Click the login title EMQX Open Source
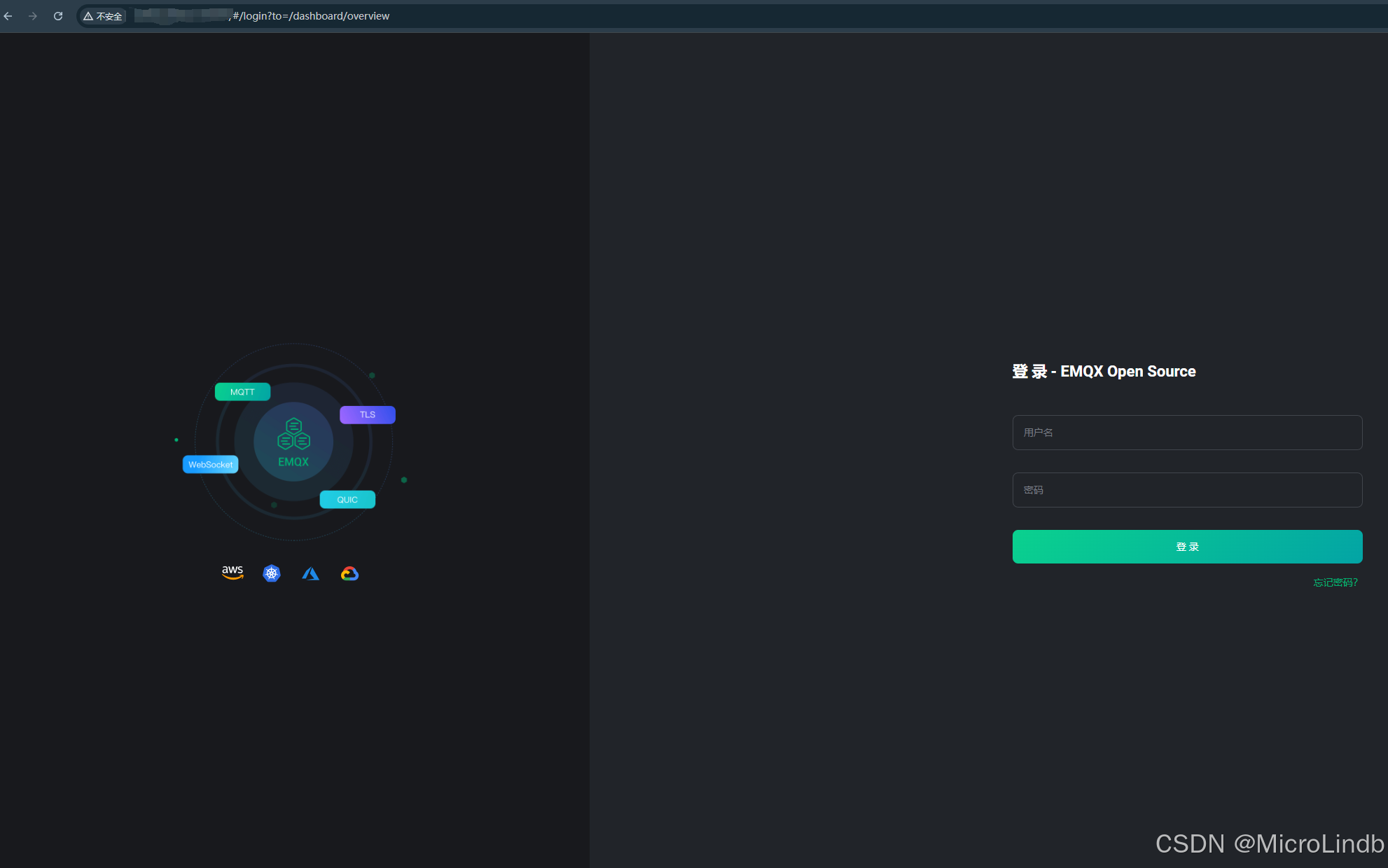This screenshot has height=868, width=1388. click(x=1104, y=372)
